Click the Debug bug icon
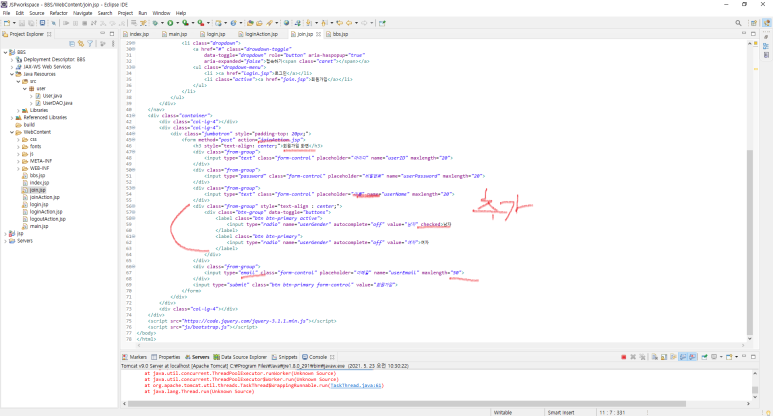Screen dimensions: 773x416 (x=155, y=23)
